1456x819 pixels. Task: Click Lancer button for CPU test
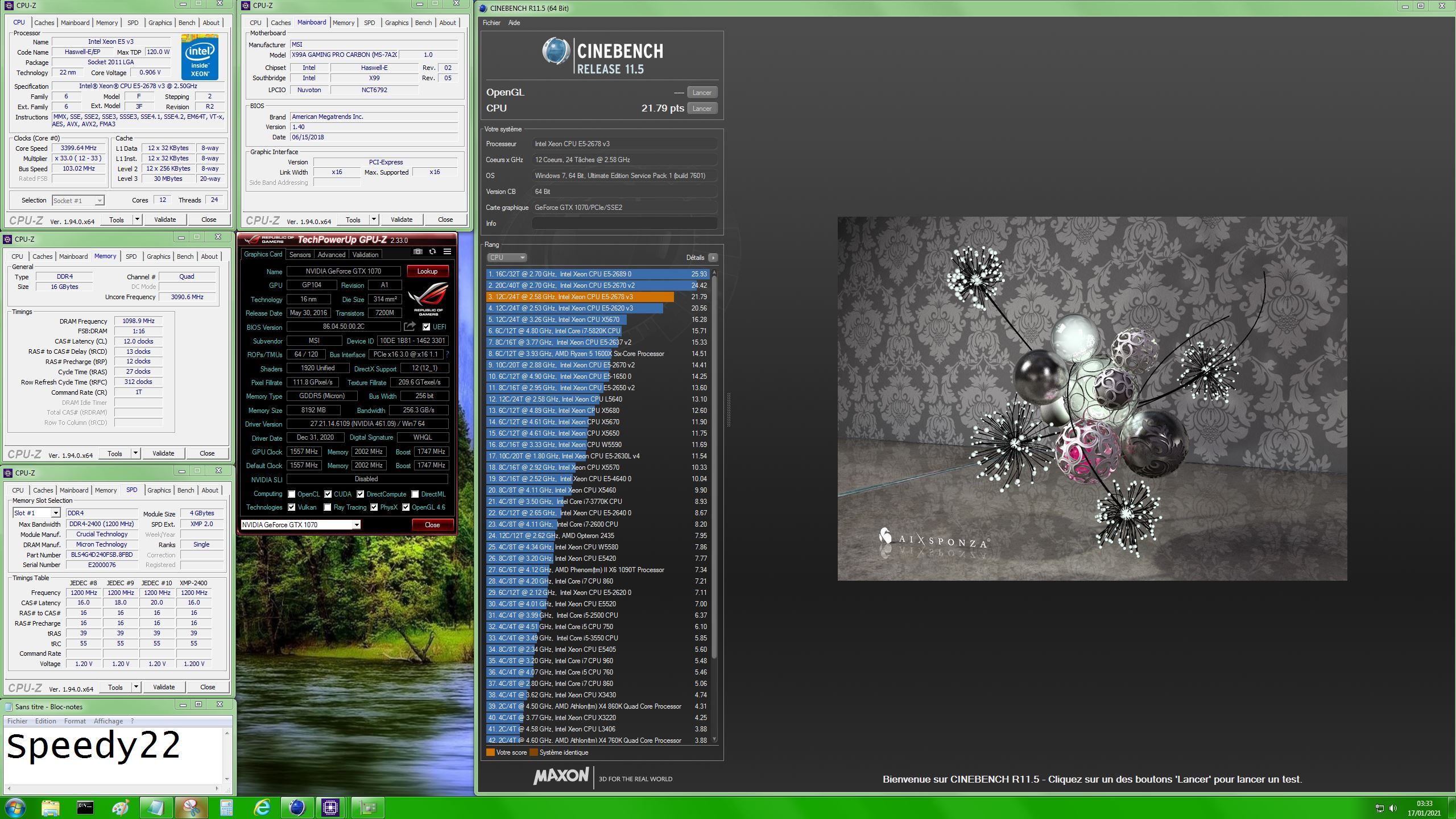pos(702,109)
